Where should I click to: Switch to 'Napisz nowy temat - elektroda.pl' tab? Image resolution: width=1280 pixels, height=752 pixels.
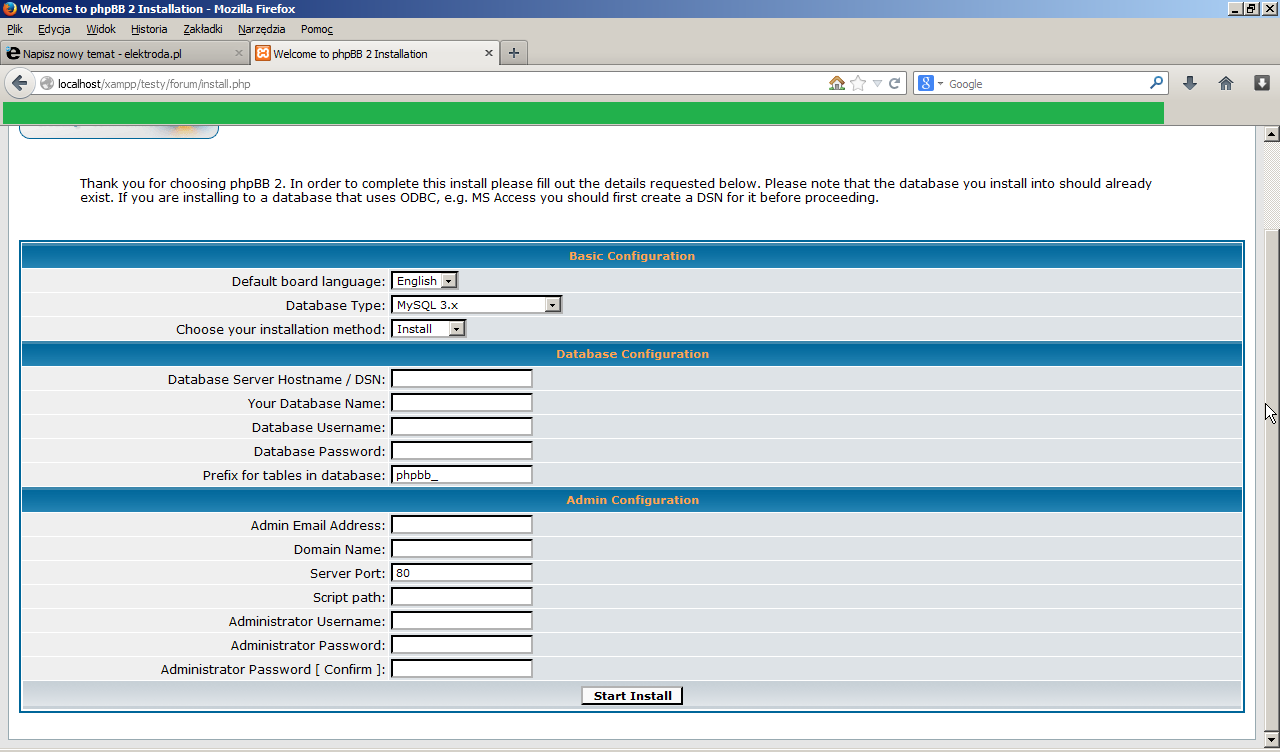(x=125, y=53)
